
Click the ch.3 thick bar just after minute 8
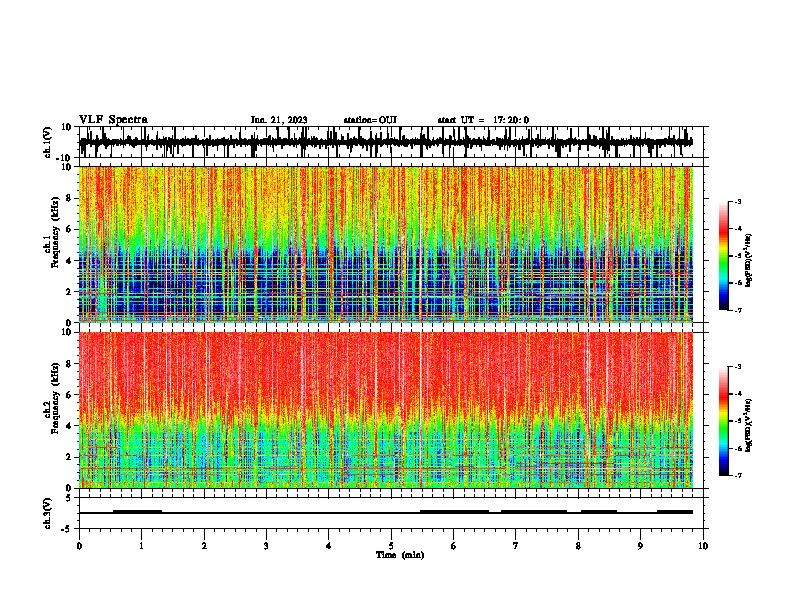click(x=599, y=512)
